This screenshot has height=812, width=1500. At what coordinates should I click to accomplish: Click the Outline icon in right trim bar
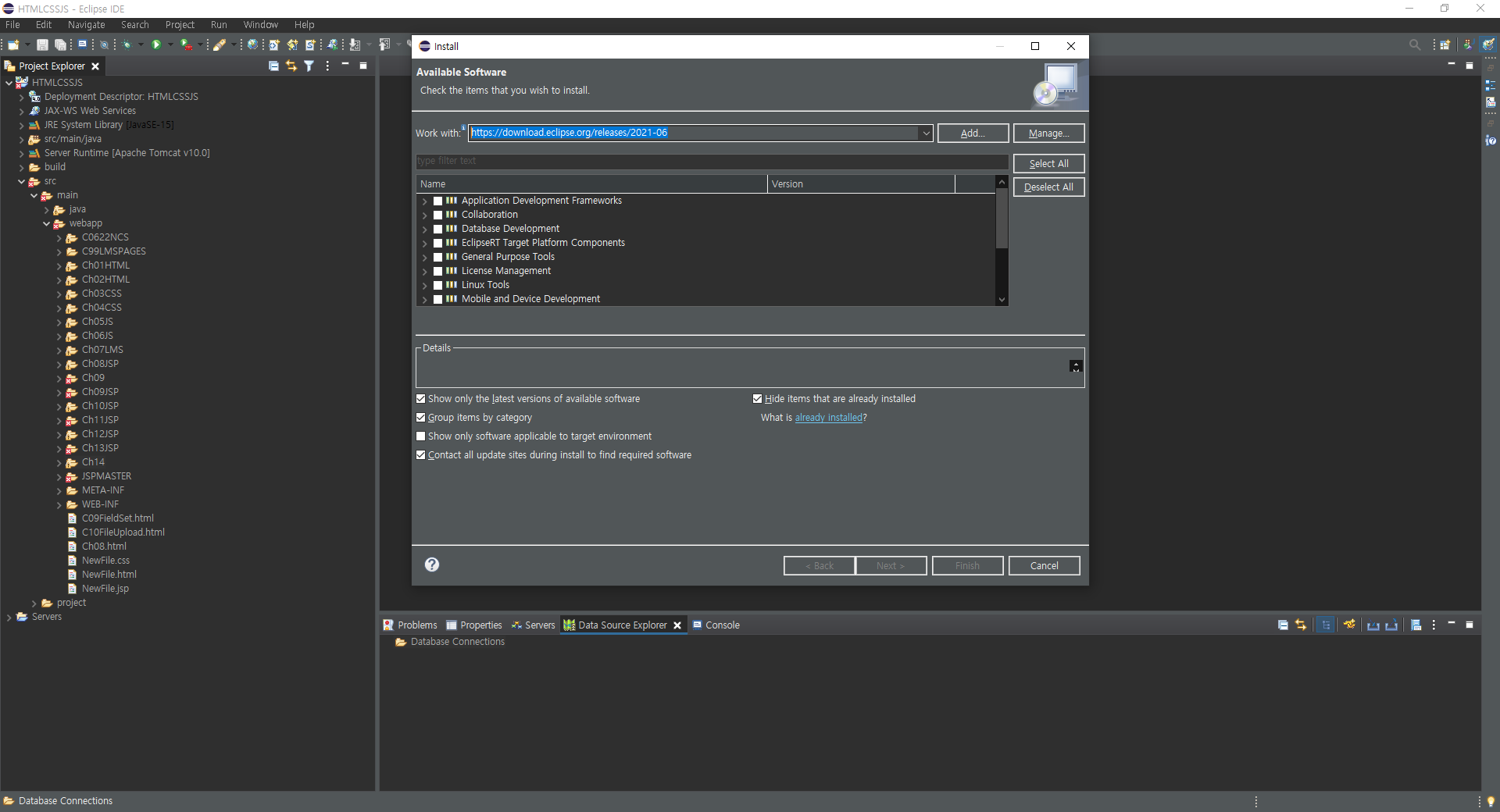pos(1491,85)
